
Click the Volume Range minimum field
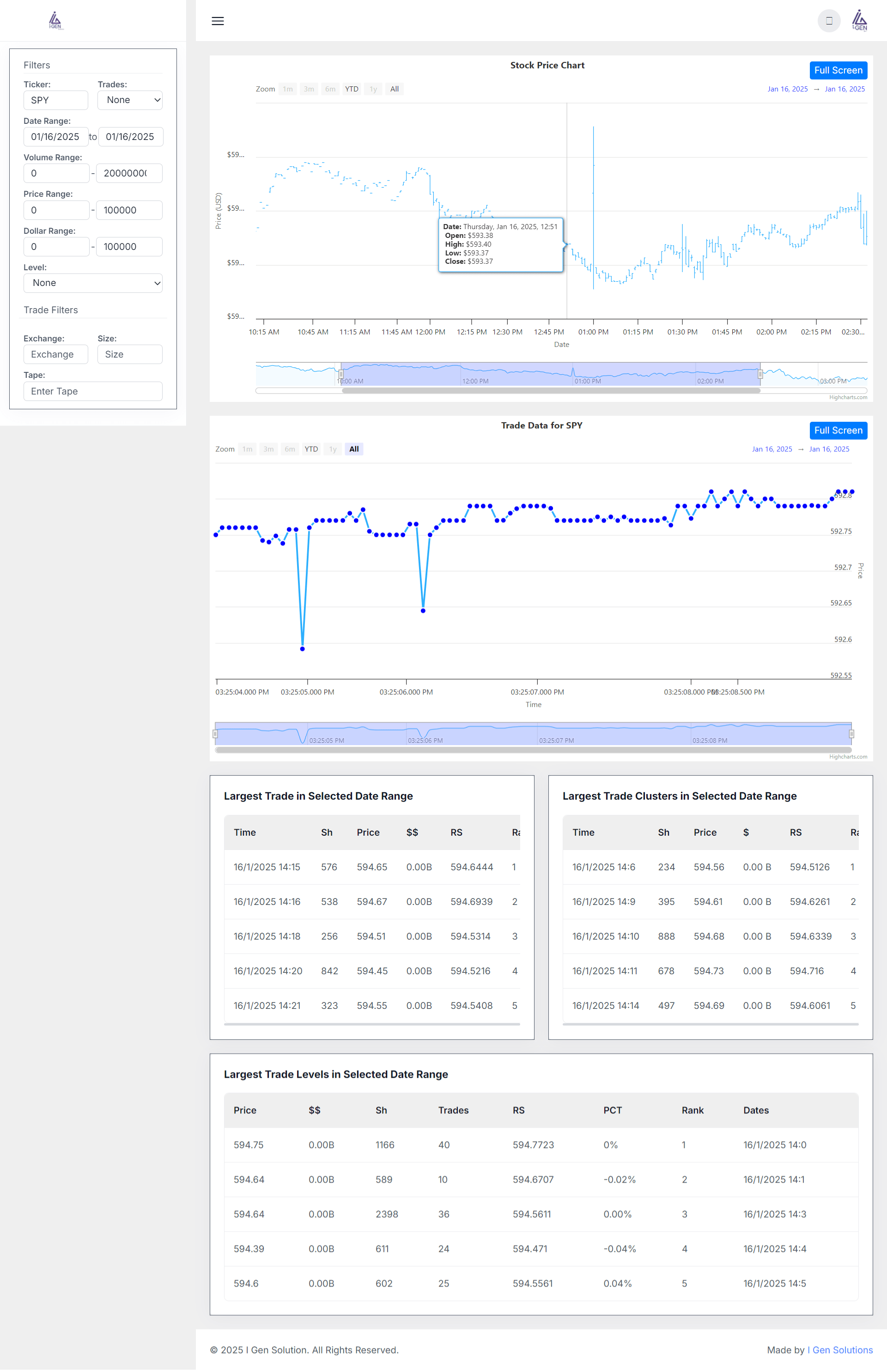pyautogui.click(x=56, y=173)
